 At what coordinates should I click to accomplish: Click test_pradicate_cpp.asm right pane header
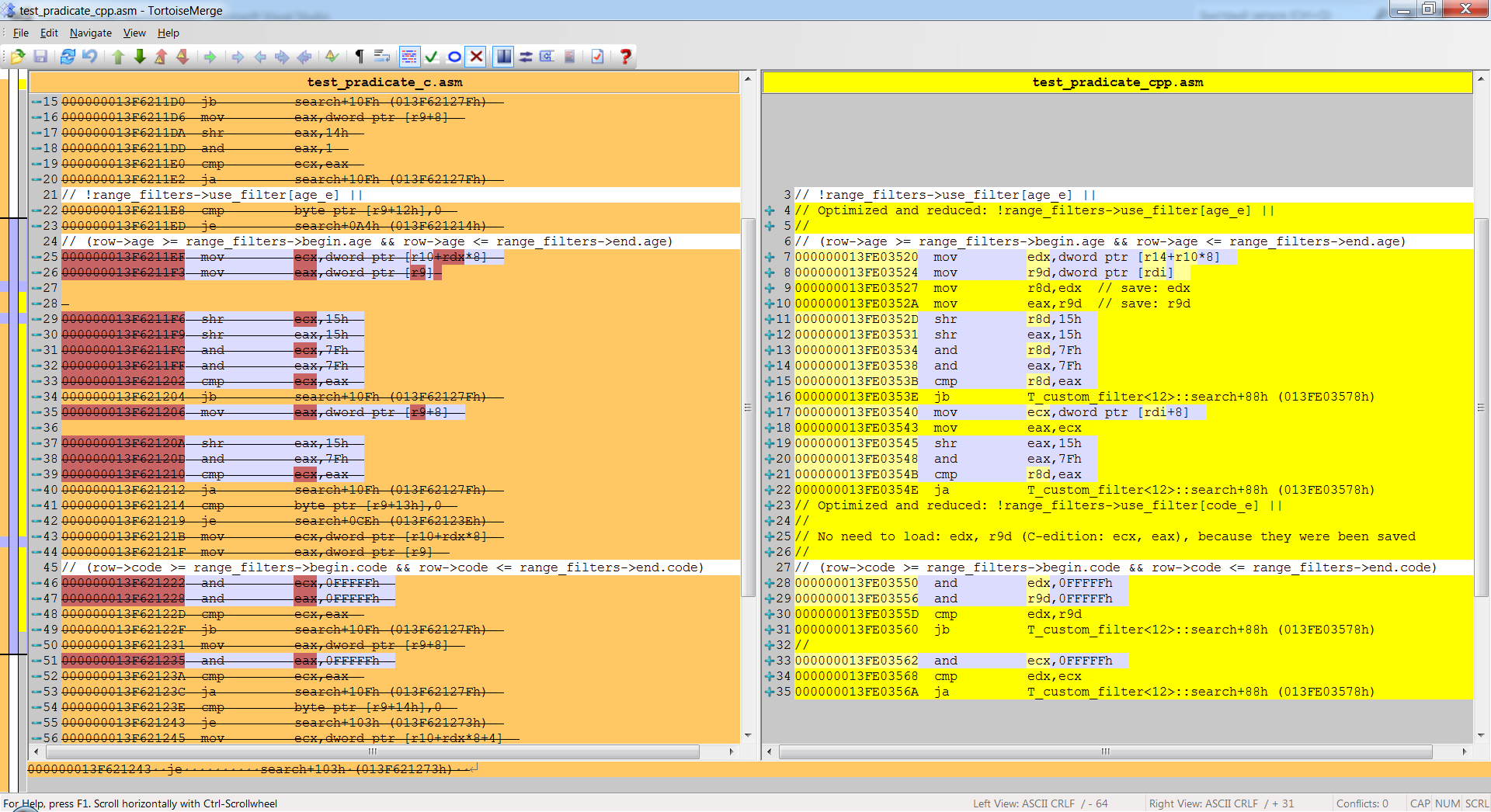click(x=1117, y=82)
